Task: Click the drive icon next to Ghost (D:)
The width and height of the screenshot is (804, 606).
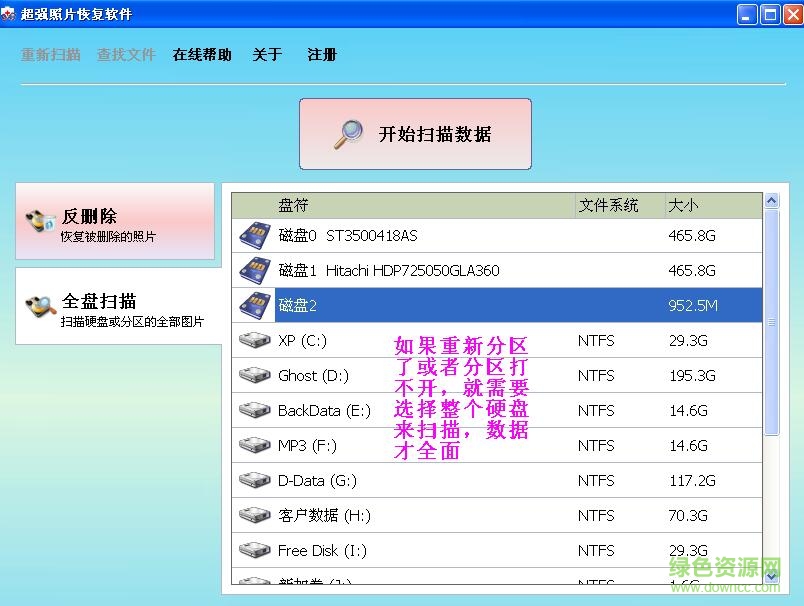Action: [x=253, y=375]
